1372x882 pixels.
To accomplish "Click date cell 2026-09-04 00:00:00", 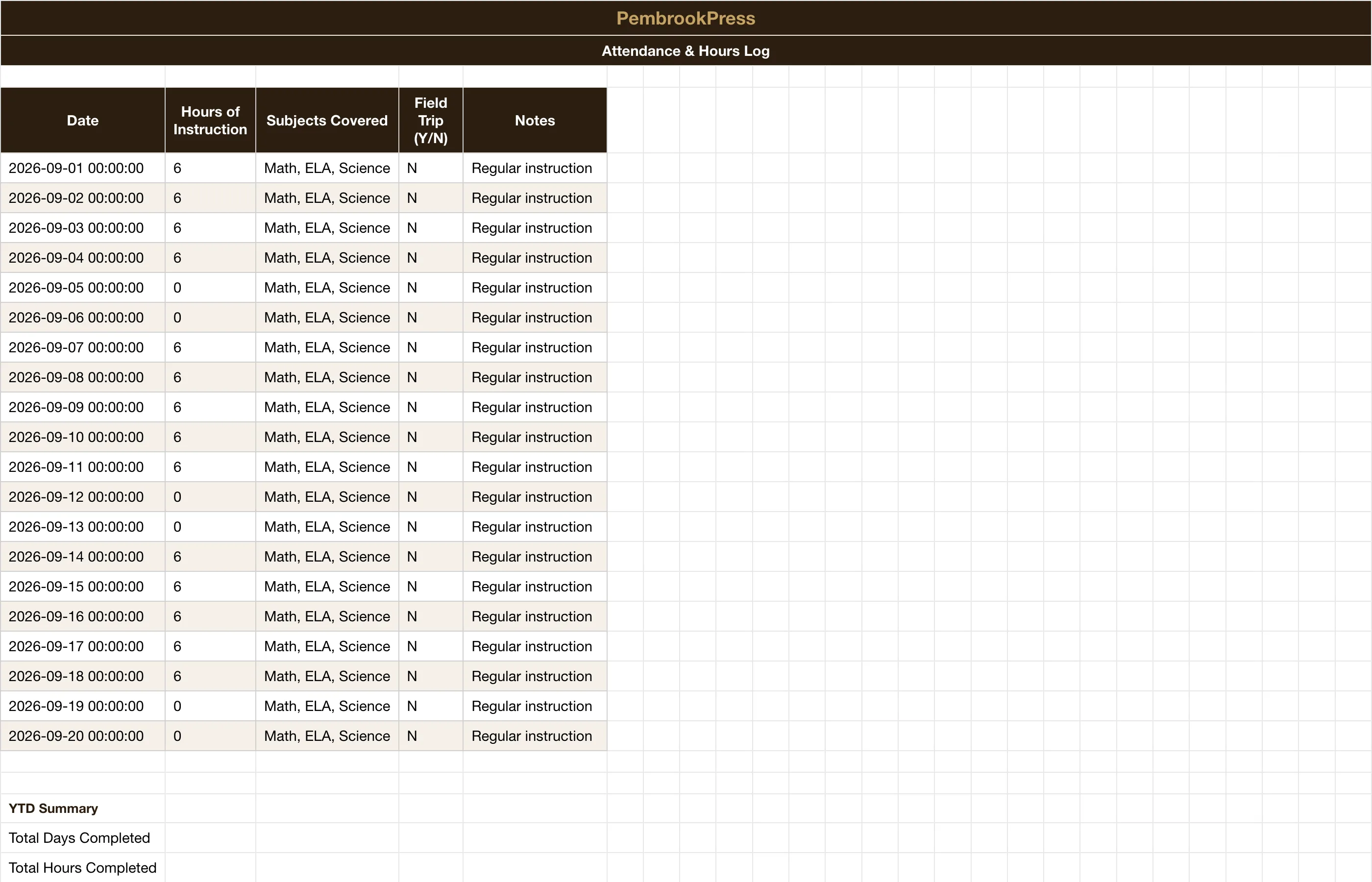I will [83, 258].
